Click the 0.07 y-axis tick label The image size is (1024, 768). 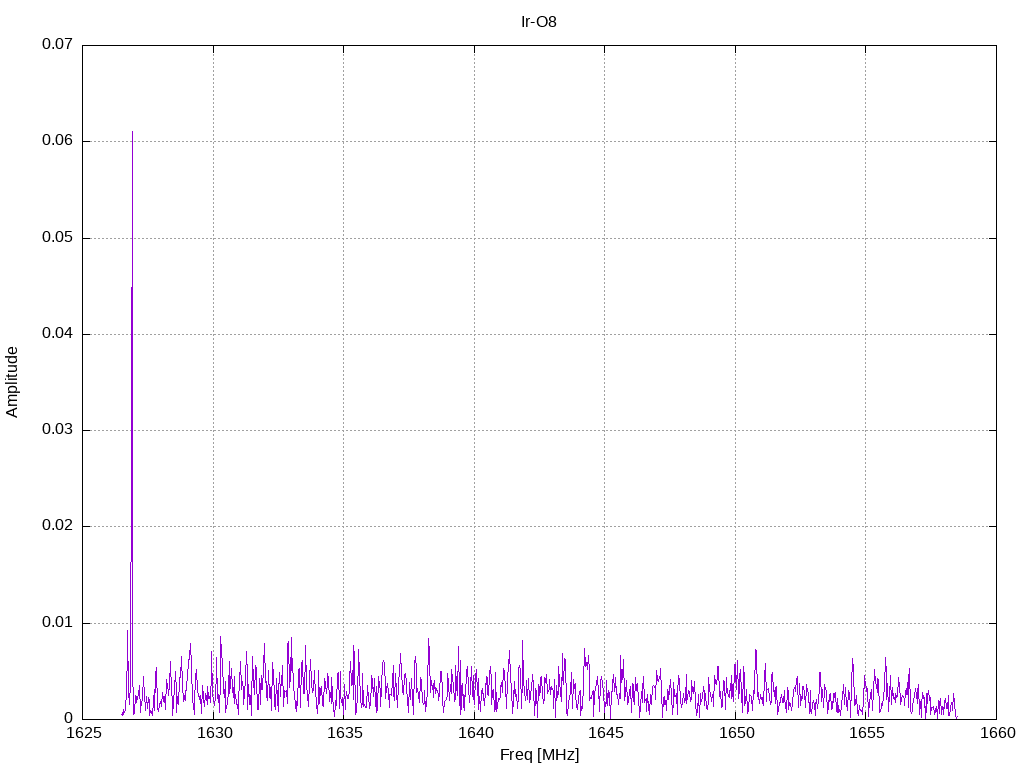tap(57, 45)
